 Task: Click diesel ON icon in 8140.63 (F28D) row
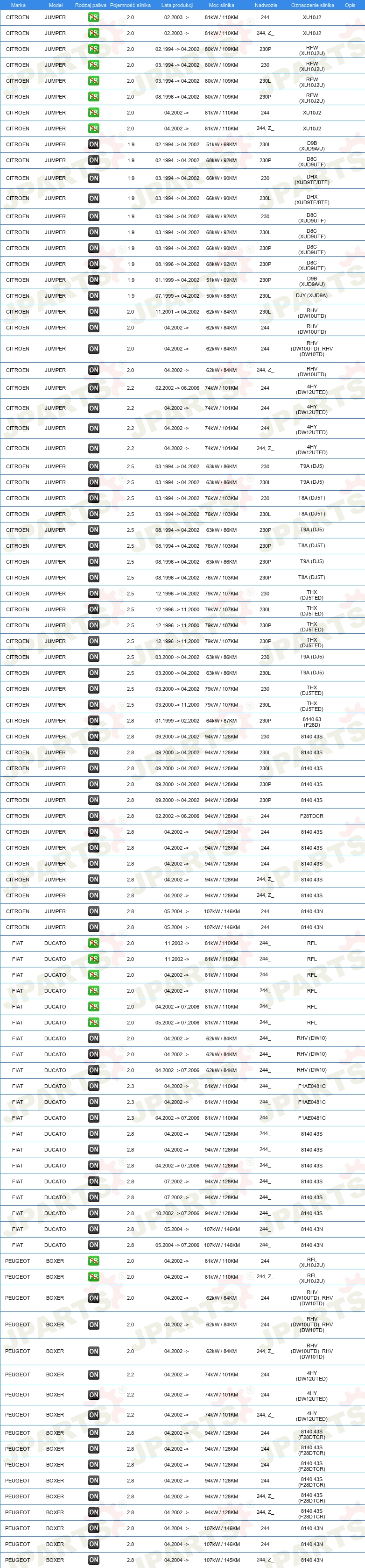pos(94,721)
